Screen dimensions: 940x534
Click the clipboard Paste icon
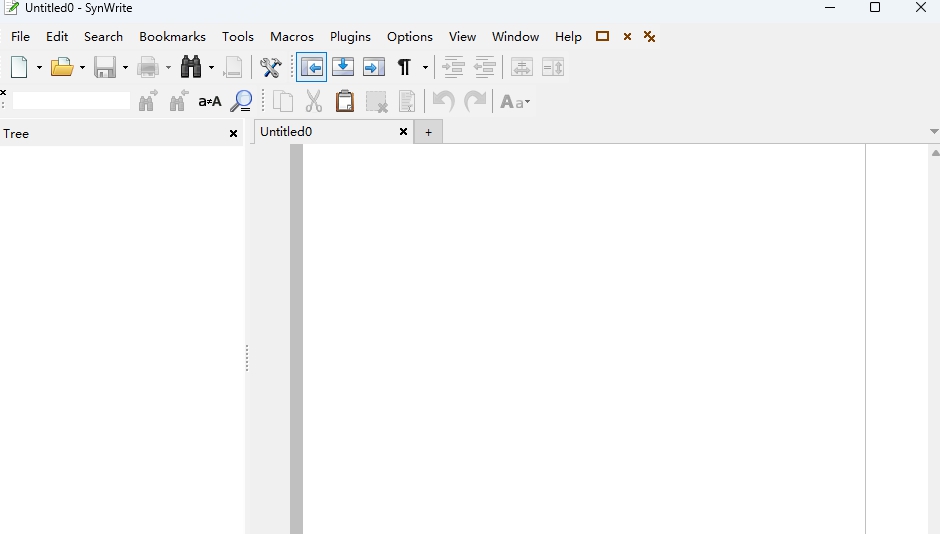coord(345,101)
